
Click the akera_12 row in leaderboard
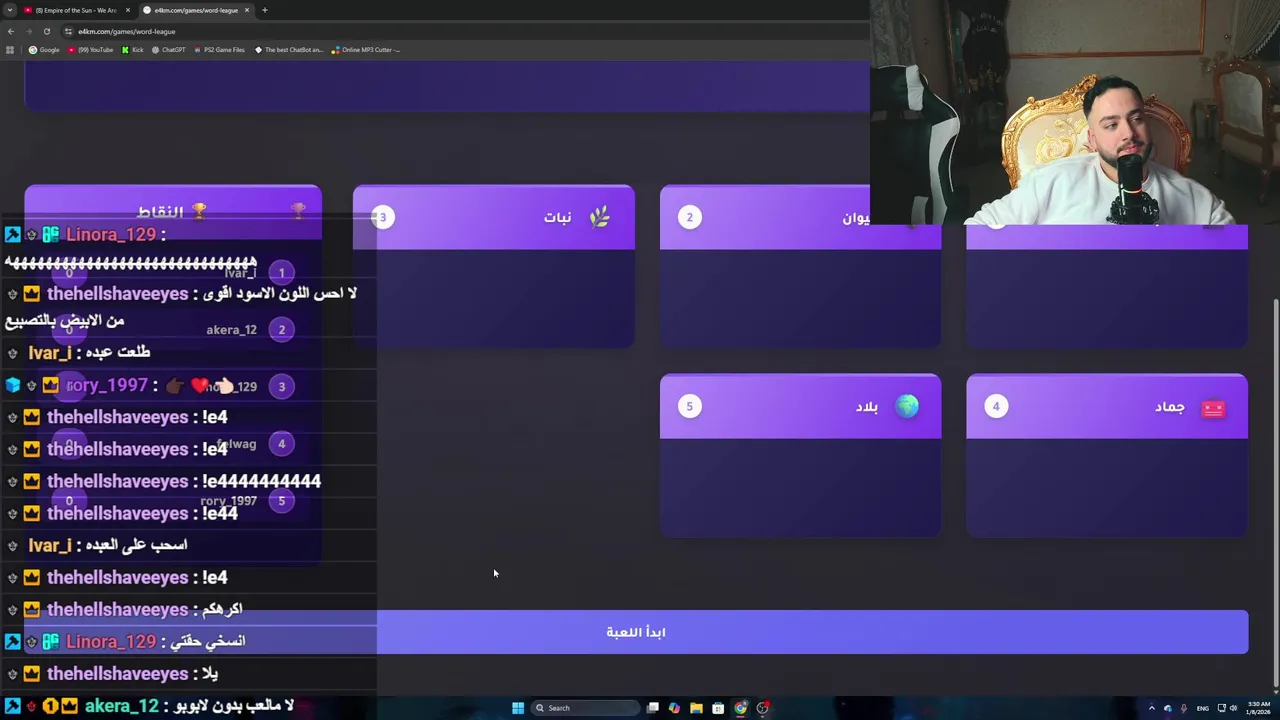[173, 330]
